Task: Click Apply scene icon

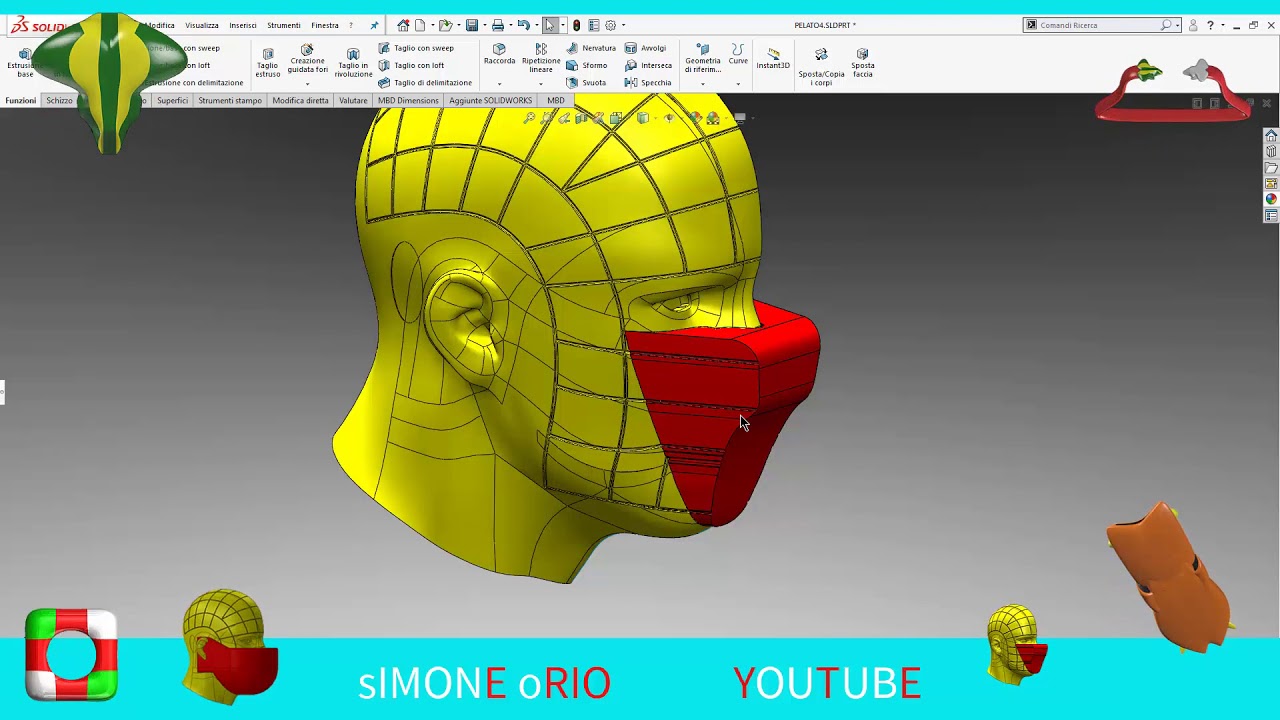Action: 712,118
